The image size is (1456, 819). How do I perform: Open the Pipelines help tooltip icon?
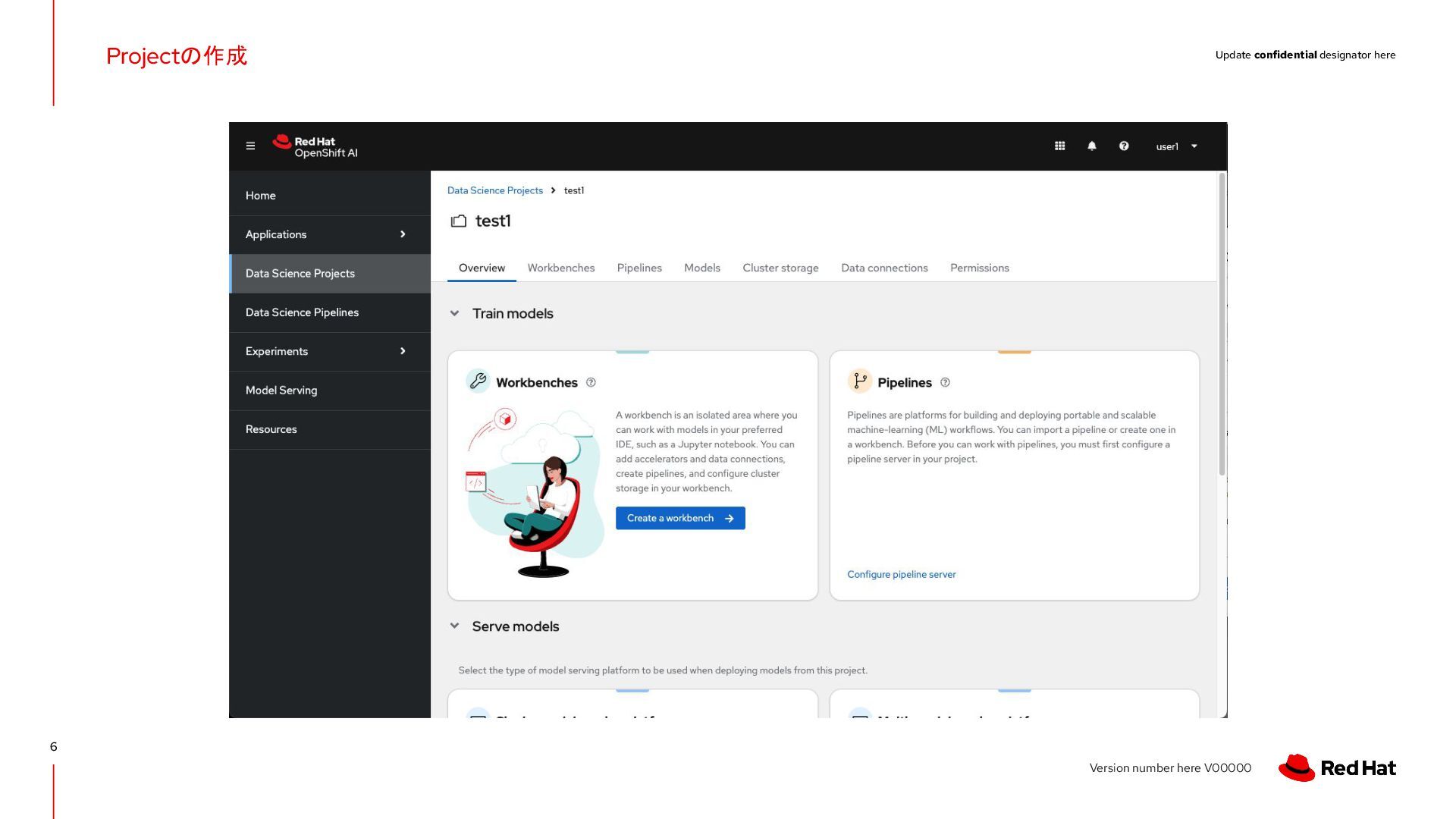click(945, 383)
